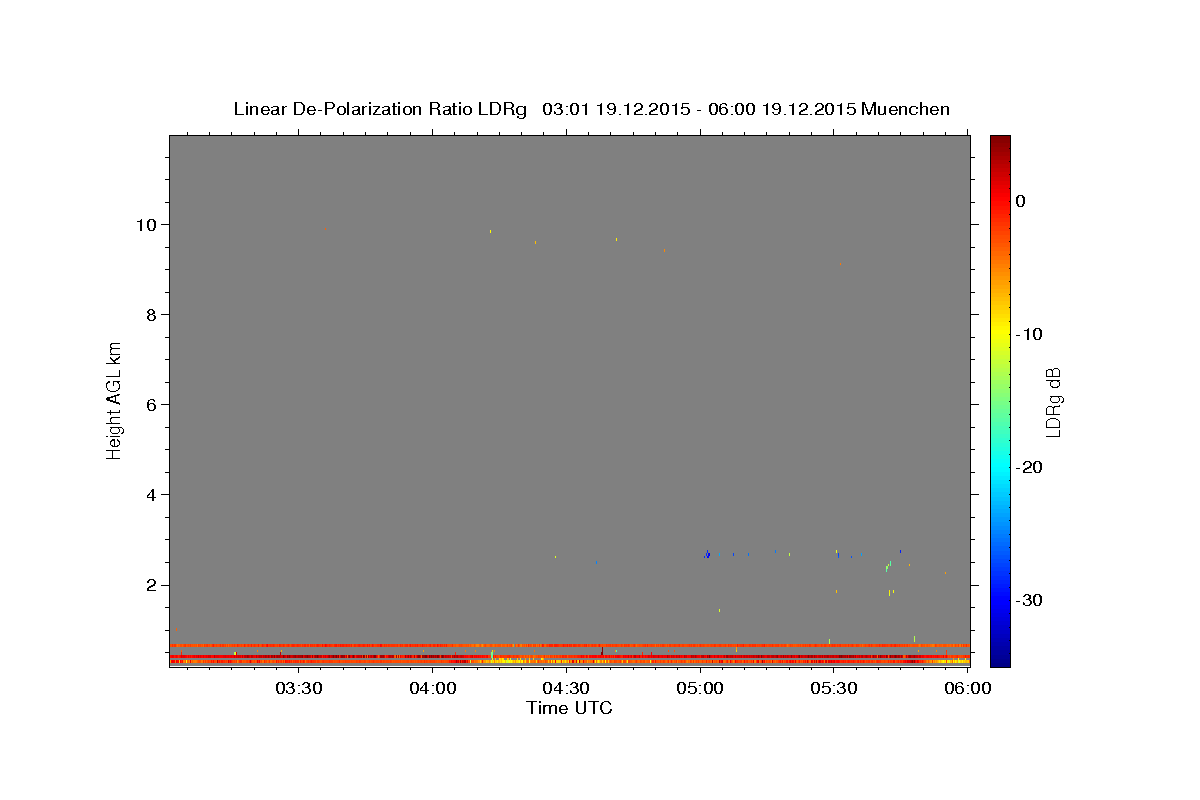This screenshot has width=1200, height=800.
Task: Click the yellow data point near 10 km at 04:13
Action: click(x=490, y=231)
